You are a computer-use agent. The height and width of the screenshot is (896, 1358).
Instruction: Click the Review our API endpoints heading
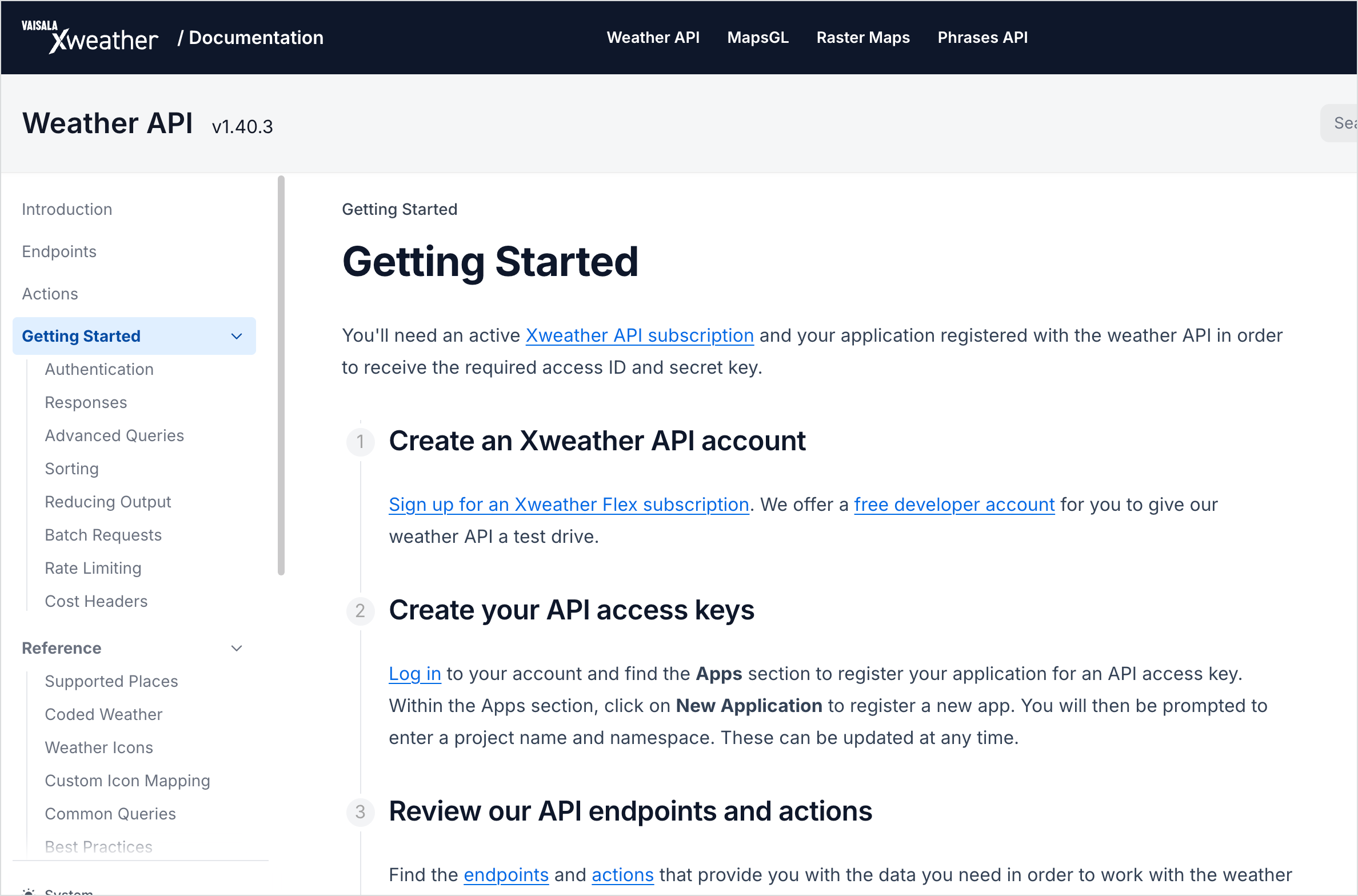click(630, 811)
